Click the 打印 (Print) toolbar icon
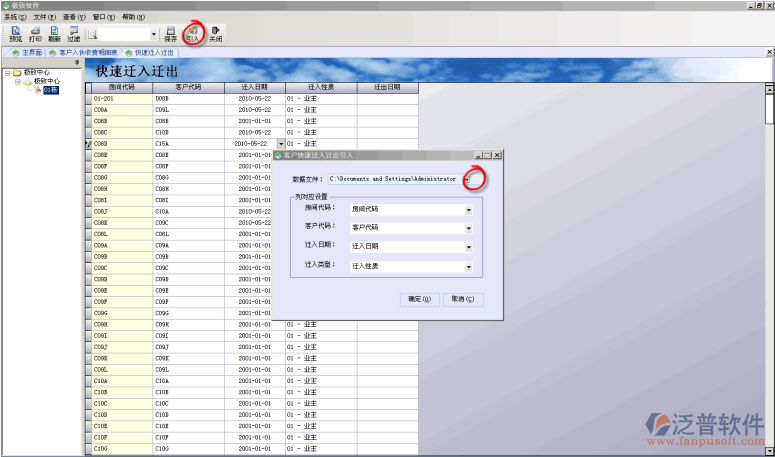775x457 pixels. click(35, 33)
